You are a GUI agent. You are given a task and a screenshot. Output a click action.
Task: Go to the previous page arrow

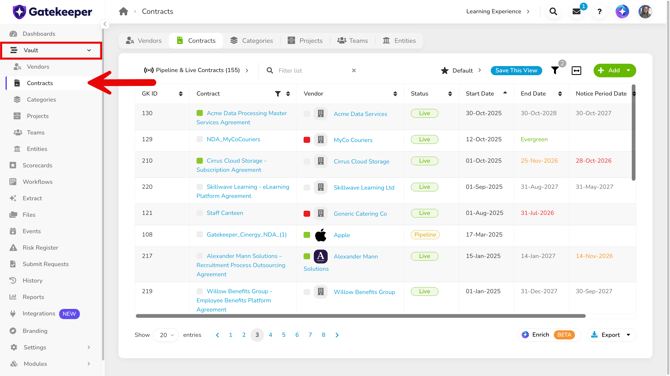pos(217,335)
